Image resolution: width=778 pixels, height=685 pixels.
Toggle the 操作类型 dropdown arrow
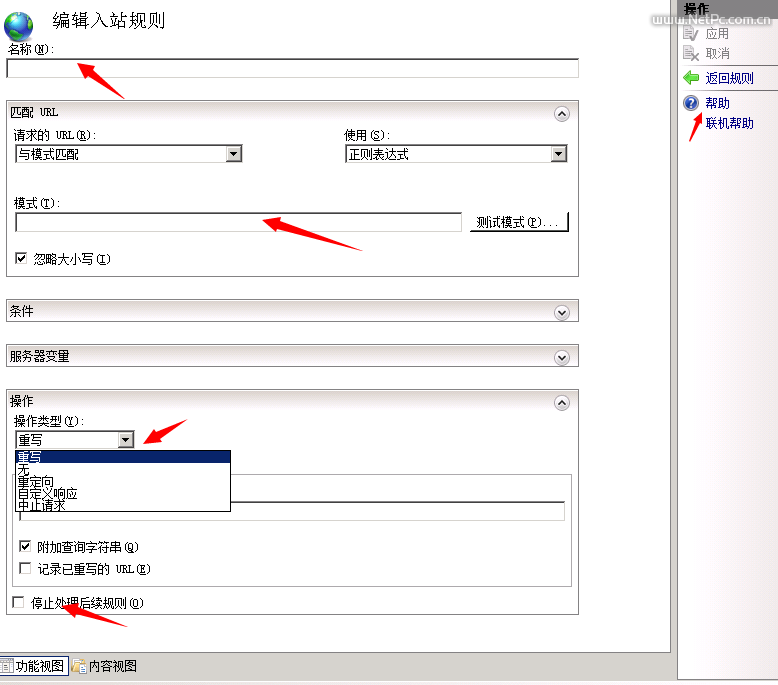pyautogui.click(x=126, y=439)
